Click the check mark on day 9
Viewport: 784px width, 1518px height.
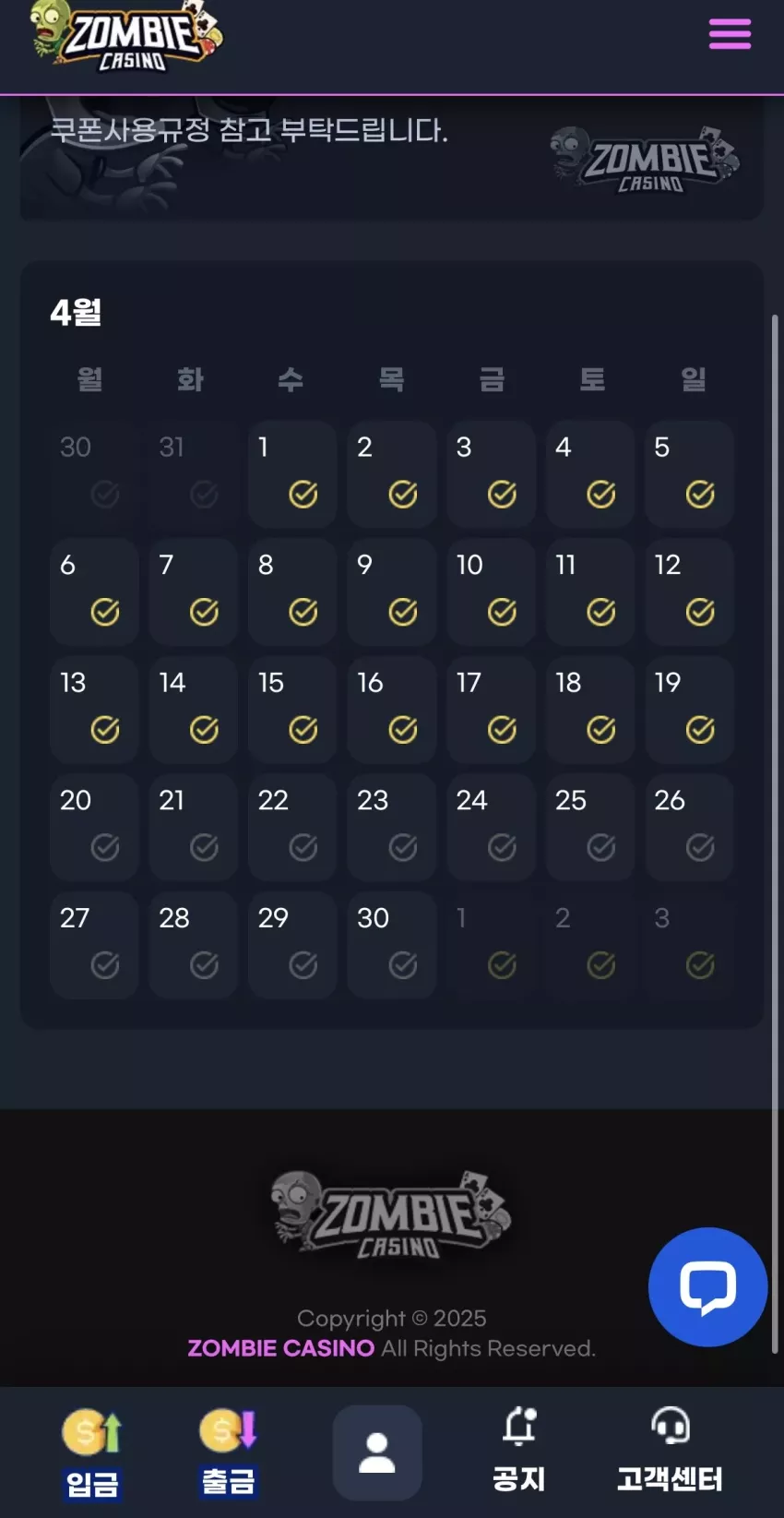(x=403, y=612)
